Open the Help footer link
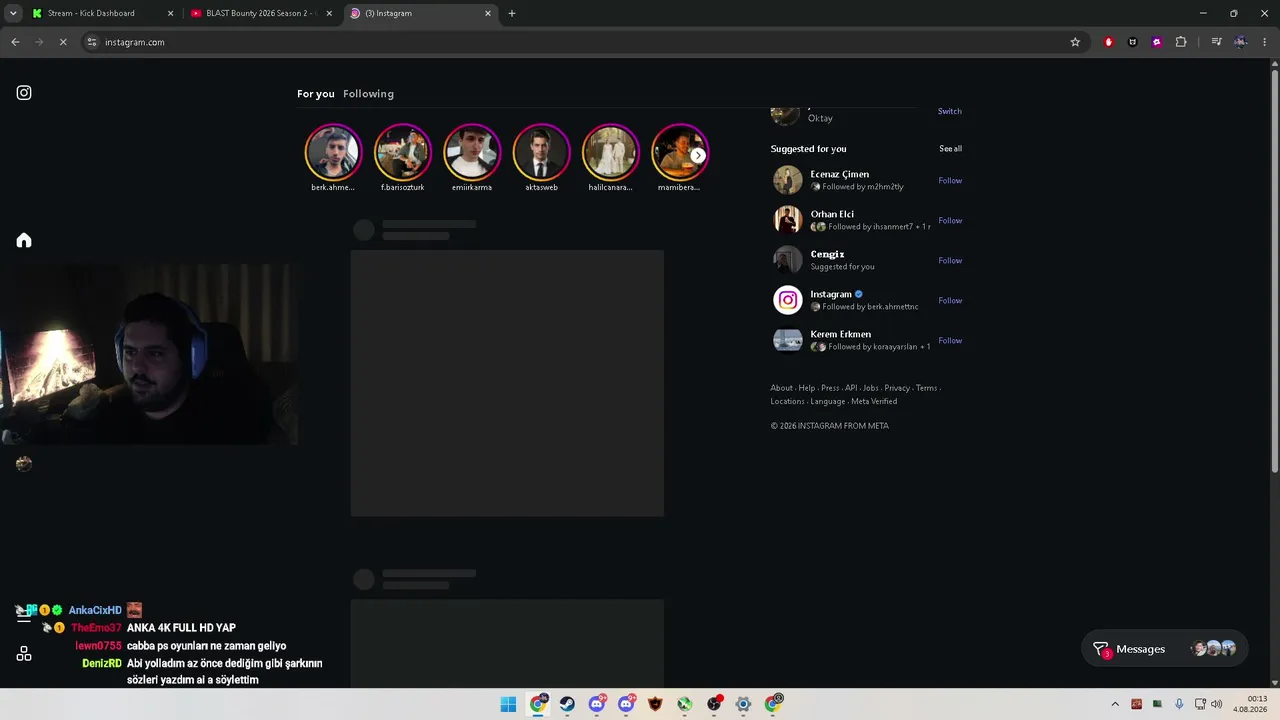1280x720 pixels. pos(806,388)
